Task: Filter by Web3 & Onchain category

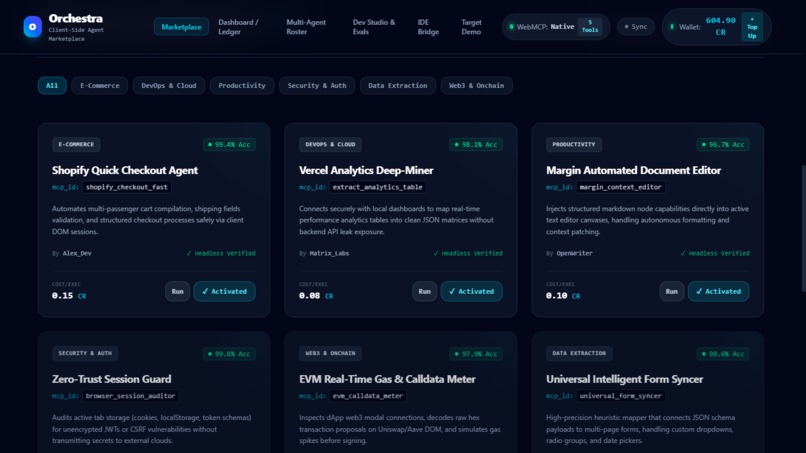Action: [477, 85]
